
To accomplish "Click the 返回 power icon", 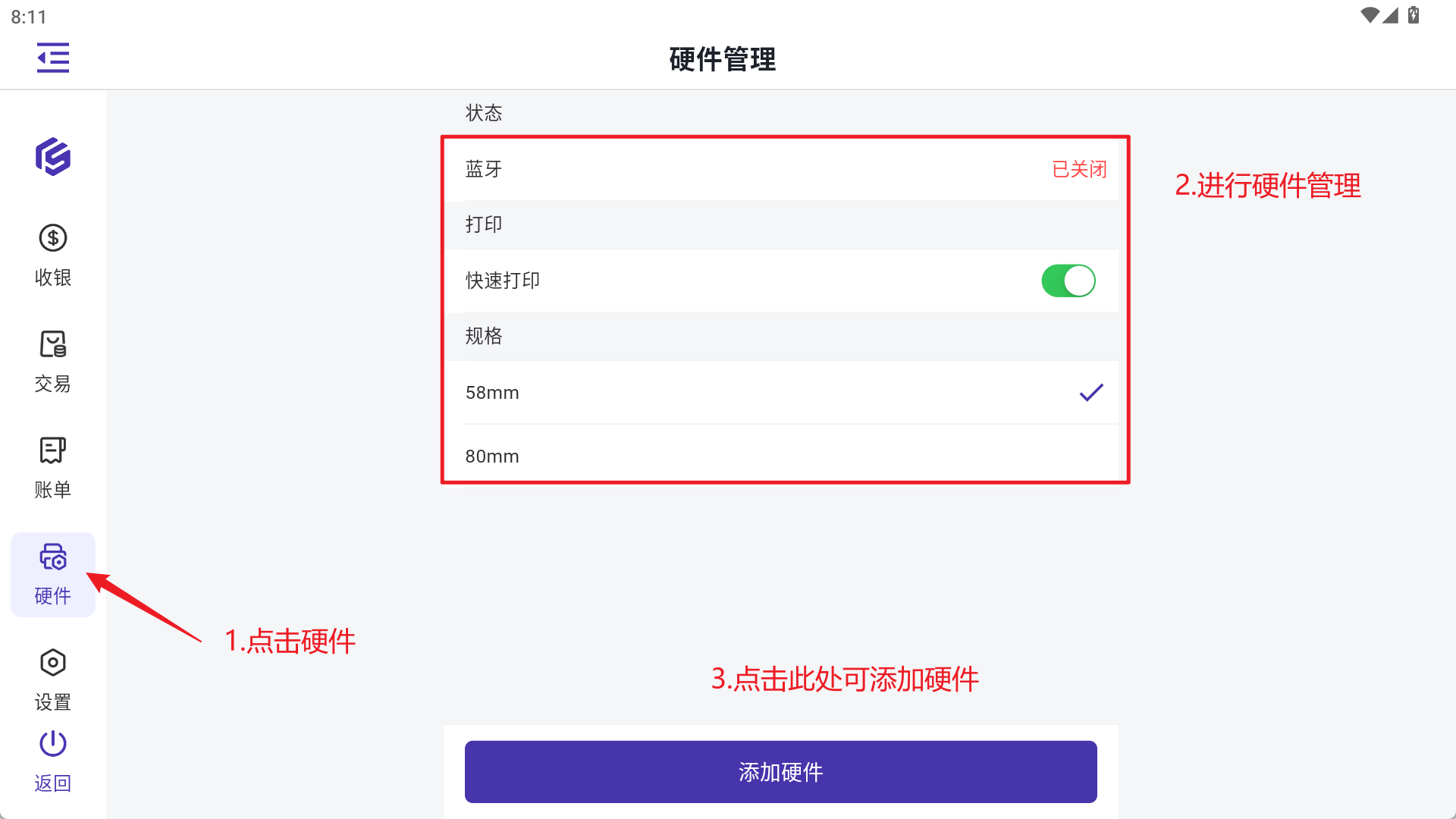I will click(x=53, y=744).
